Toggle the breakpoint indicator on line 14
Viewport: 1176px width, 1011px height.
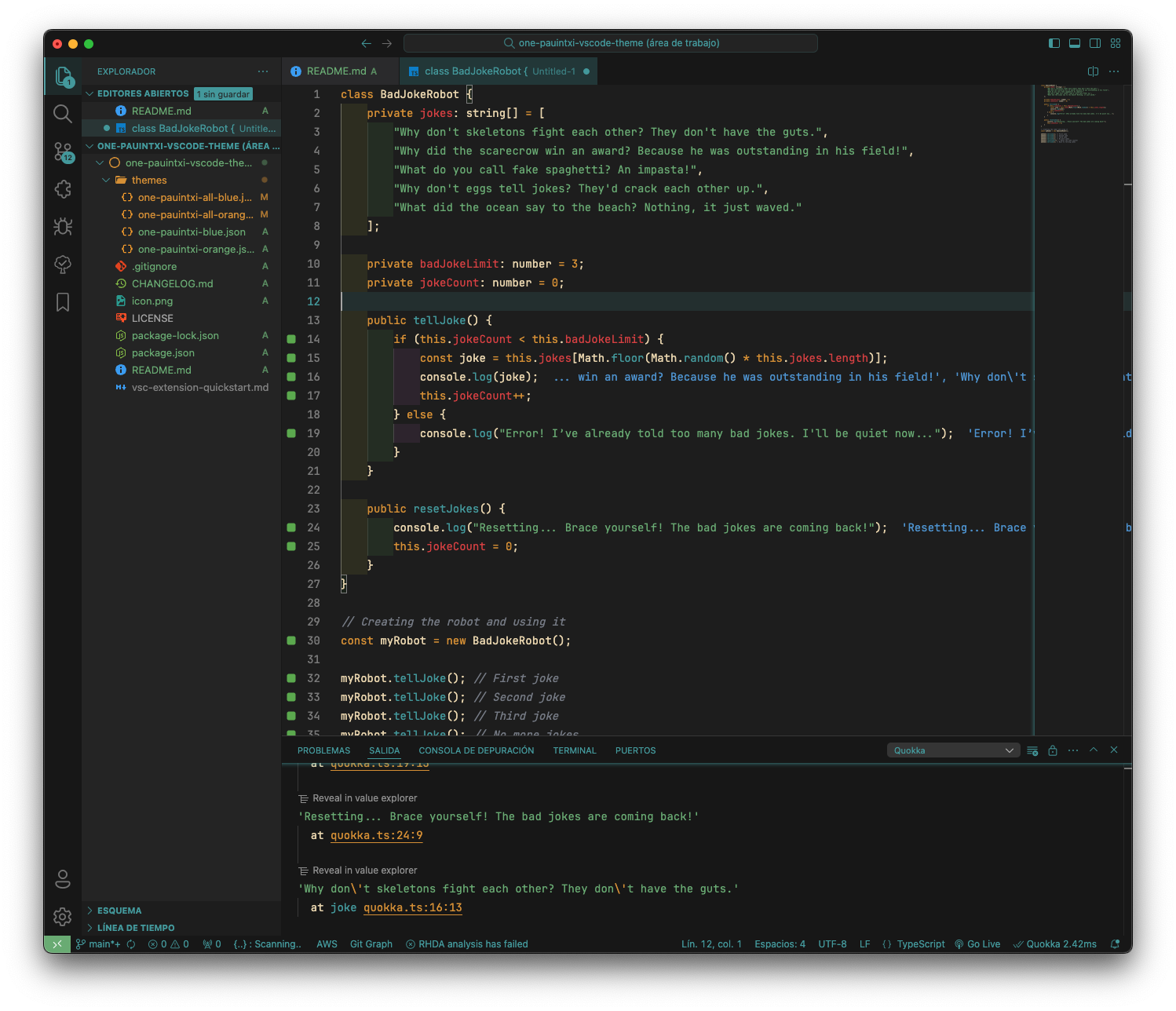(x=291, y=339)
